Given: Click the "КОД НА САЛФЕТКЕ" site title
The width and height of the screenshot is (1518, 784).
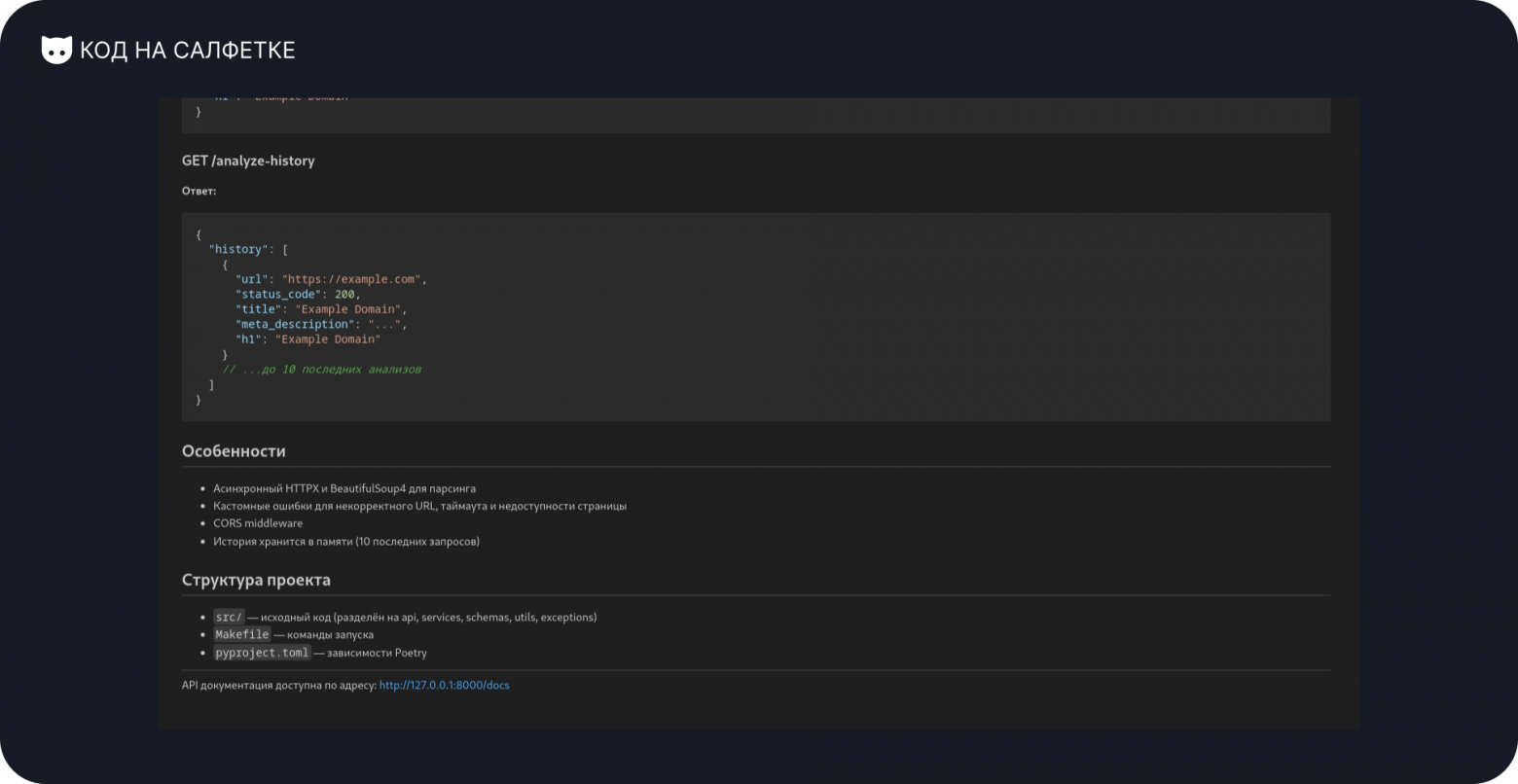Looking at the screenshot, I should click(188, 51).
